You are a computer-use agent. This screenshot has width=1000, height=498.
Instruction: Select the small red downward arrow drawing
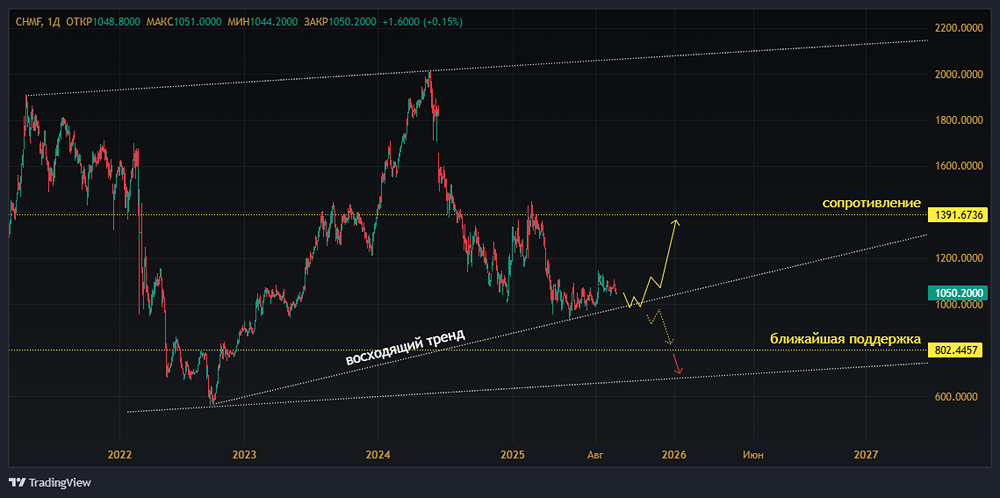(679, 365)
